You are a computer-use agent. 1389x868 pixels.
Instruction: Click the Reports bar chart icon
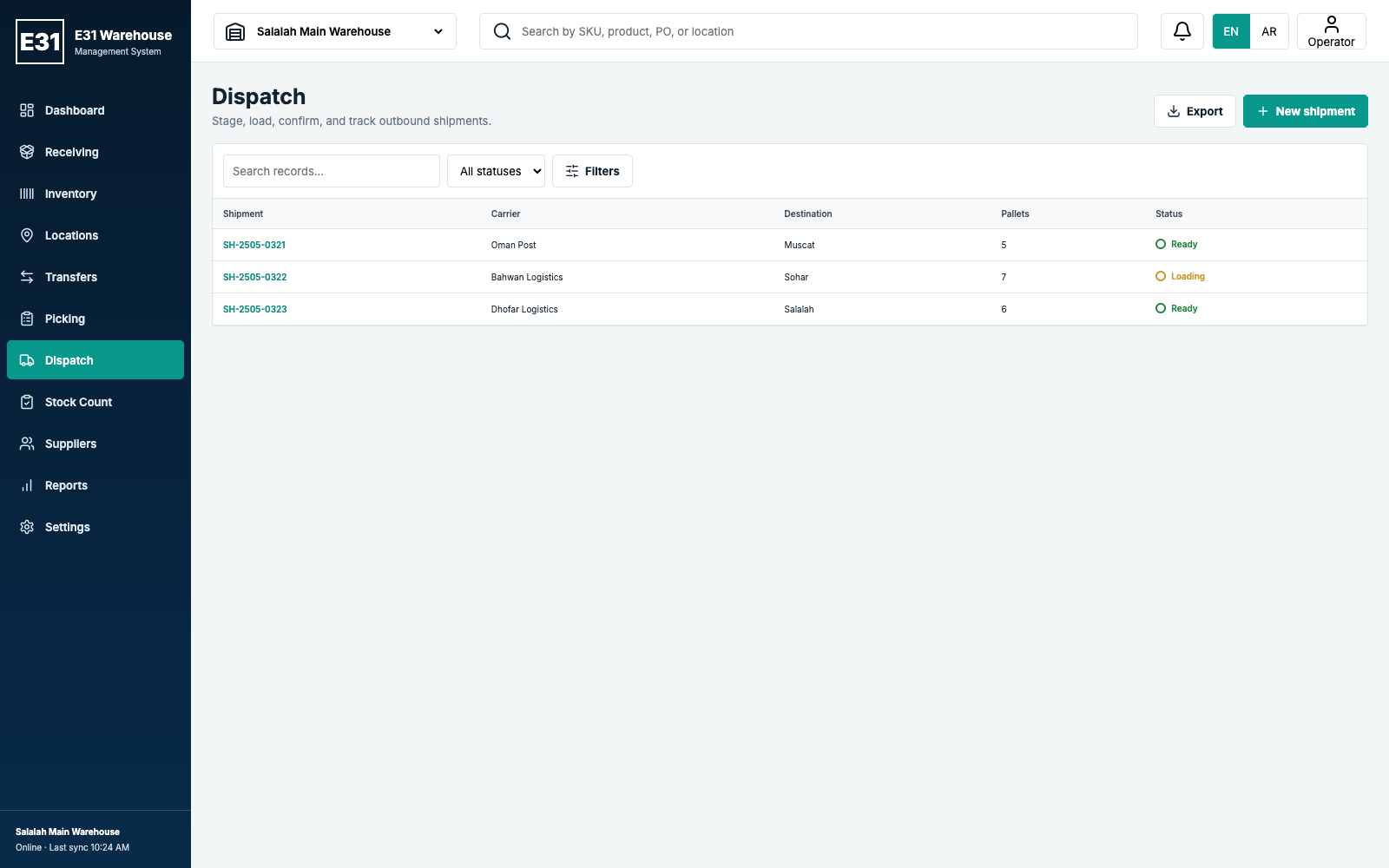tap(27, 485)
